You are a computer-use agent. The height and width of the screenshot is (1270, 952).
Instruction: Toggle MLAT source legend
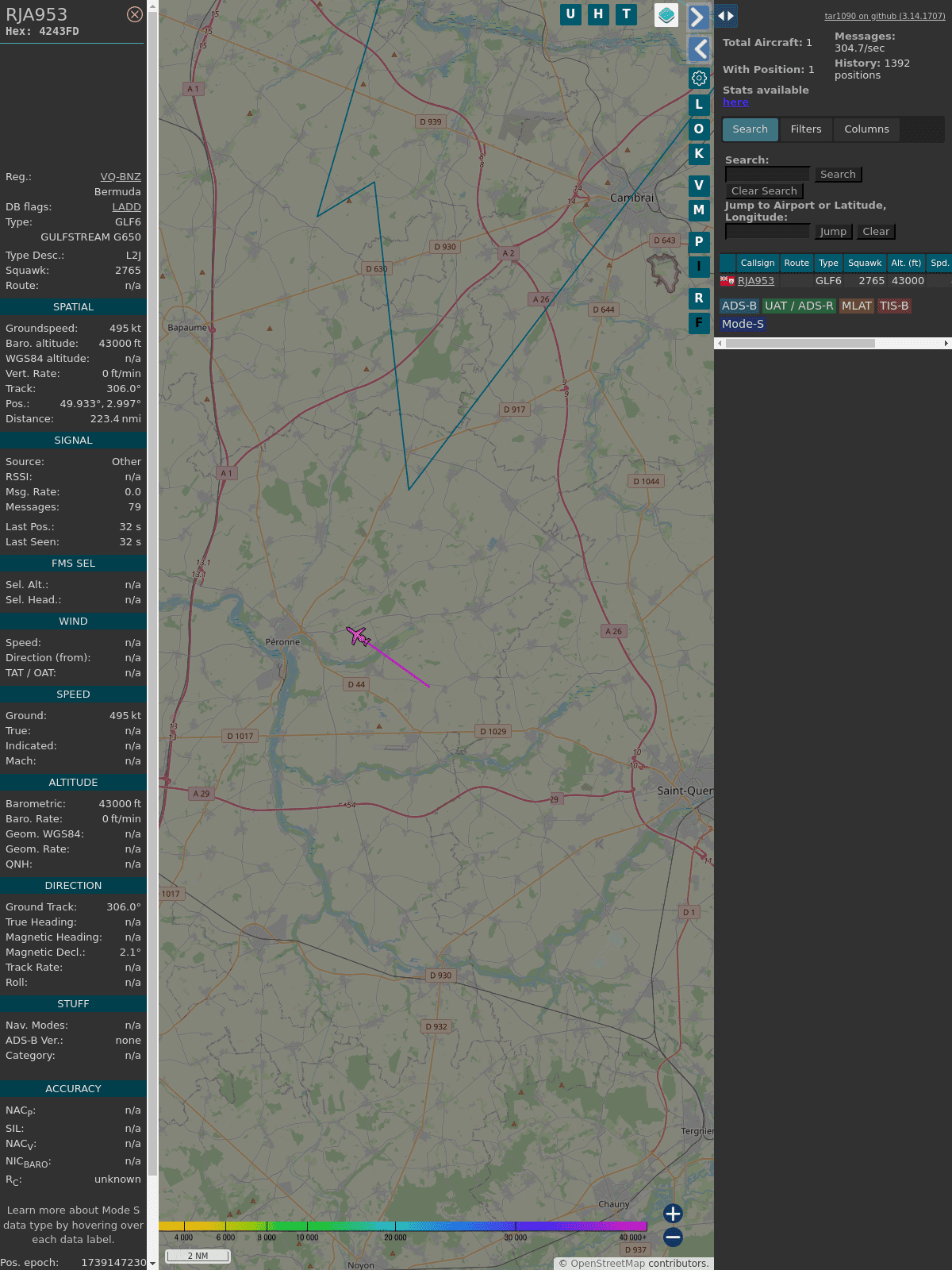[857, 306]
